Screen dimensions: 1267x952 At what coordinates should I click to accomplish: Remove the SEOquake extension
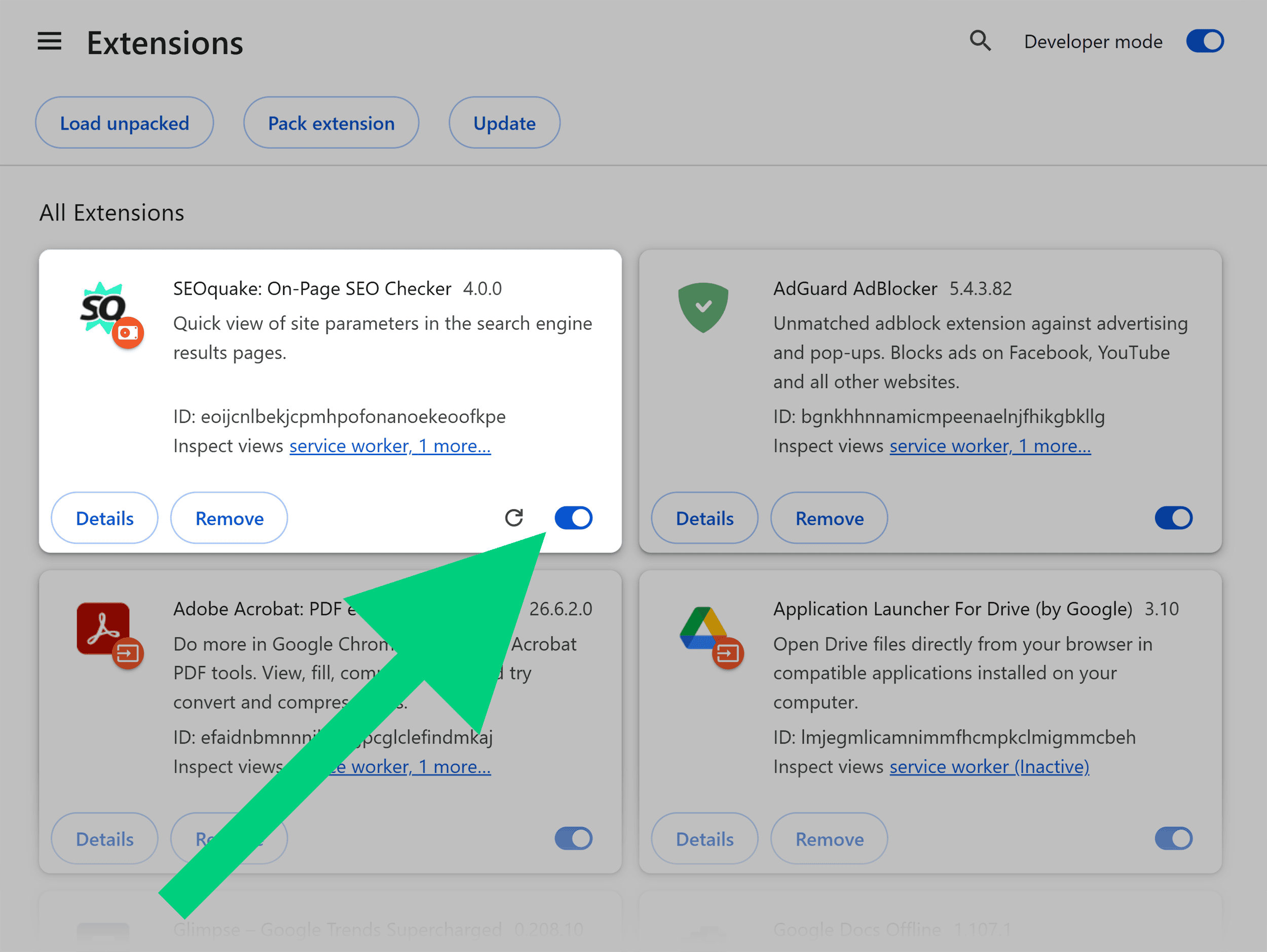click(229, 518)
